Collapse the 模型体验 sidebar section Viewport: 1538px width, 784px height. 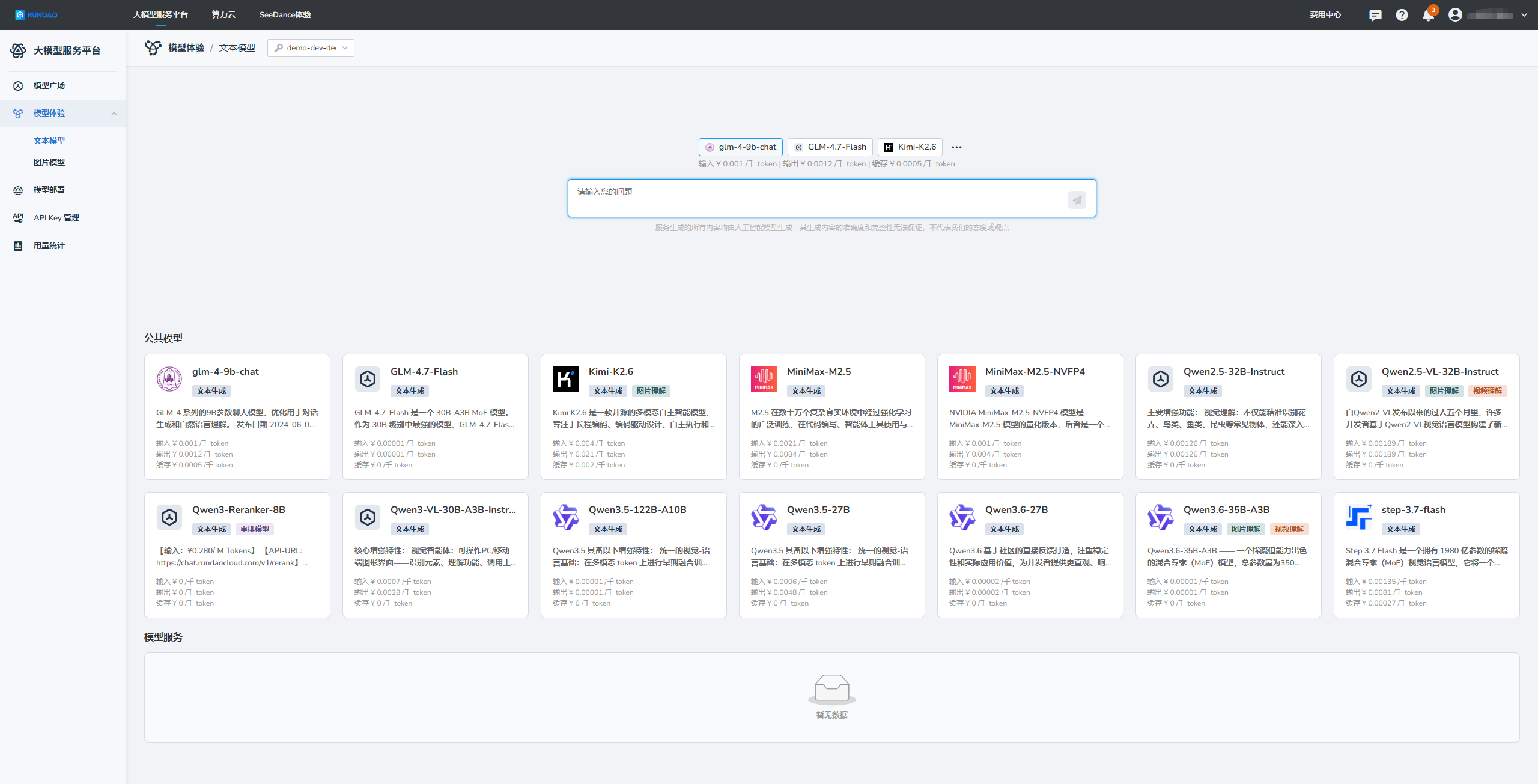(x=114, y=114)
